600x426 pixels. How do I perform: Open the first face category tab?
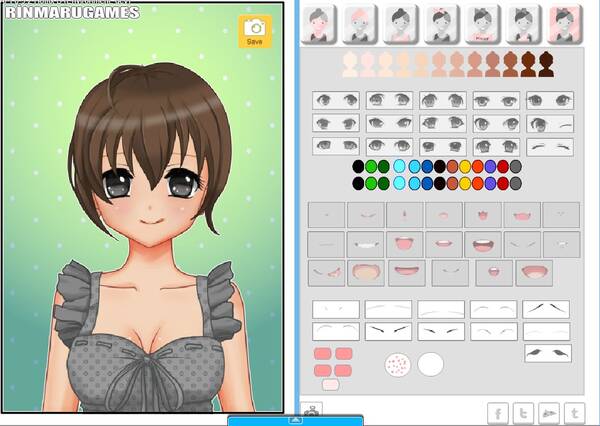pos(319,22)
